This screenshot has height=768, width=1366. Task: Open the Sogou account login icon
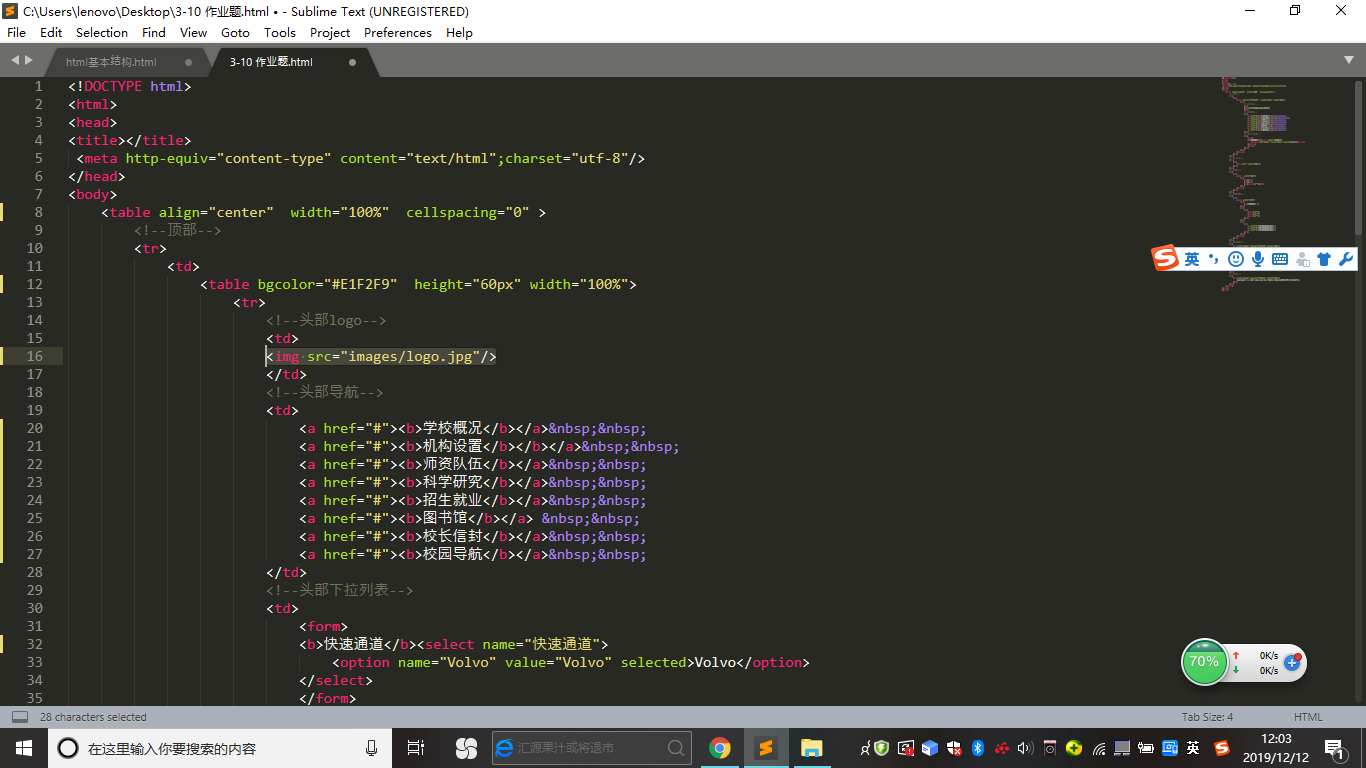click(x=1302, y=259)
